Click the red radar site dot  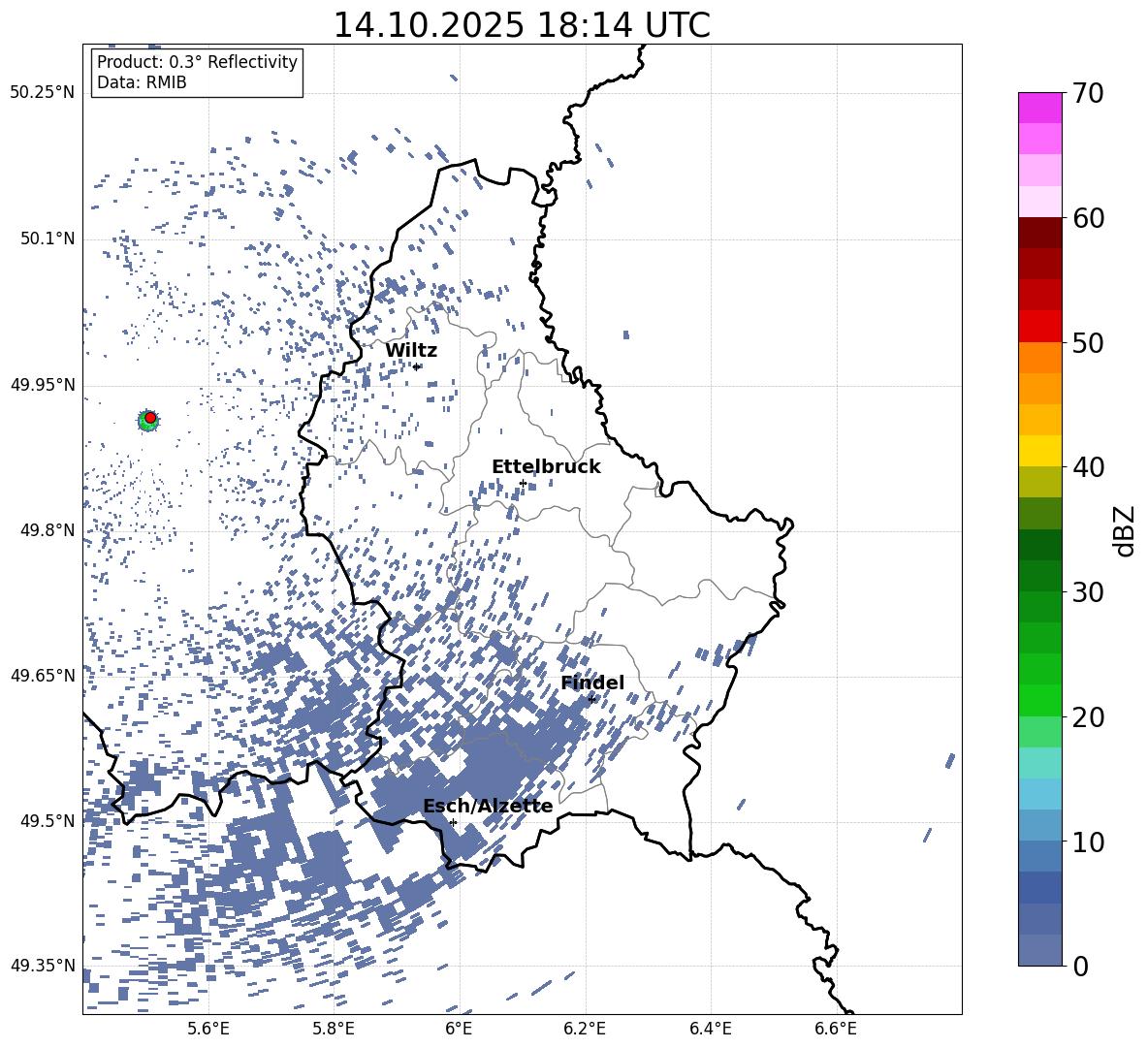150,418
